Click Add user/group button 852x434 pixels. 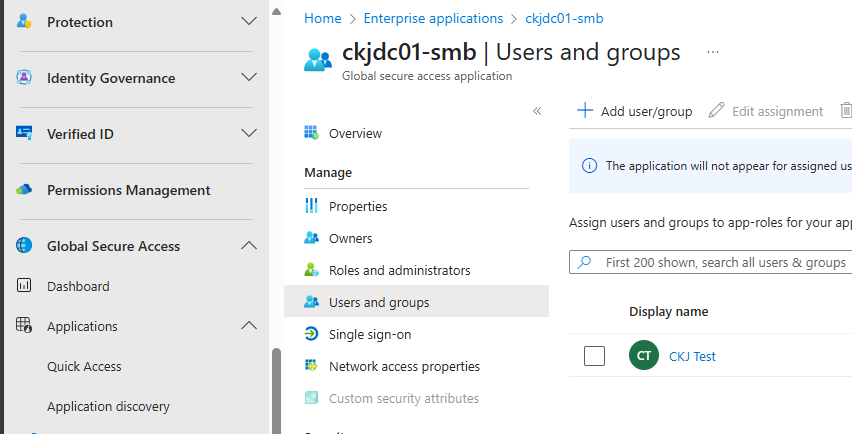(635, 111)
